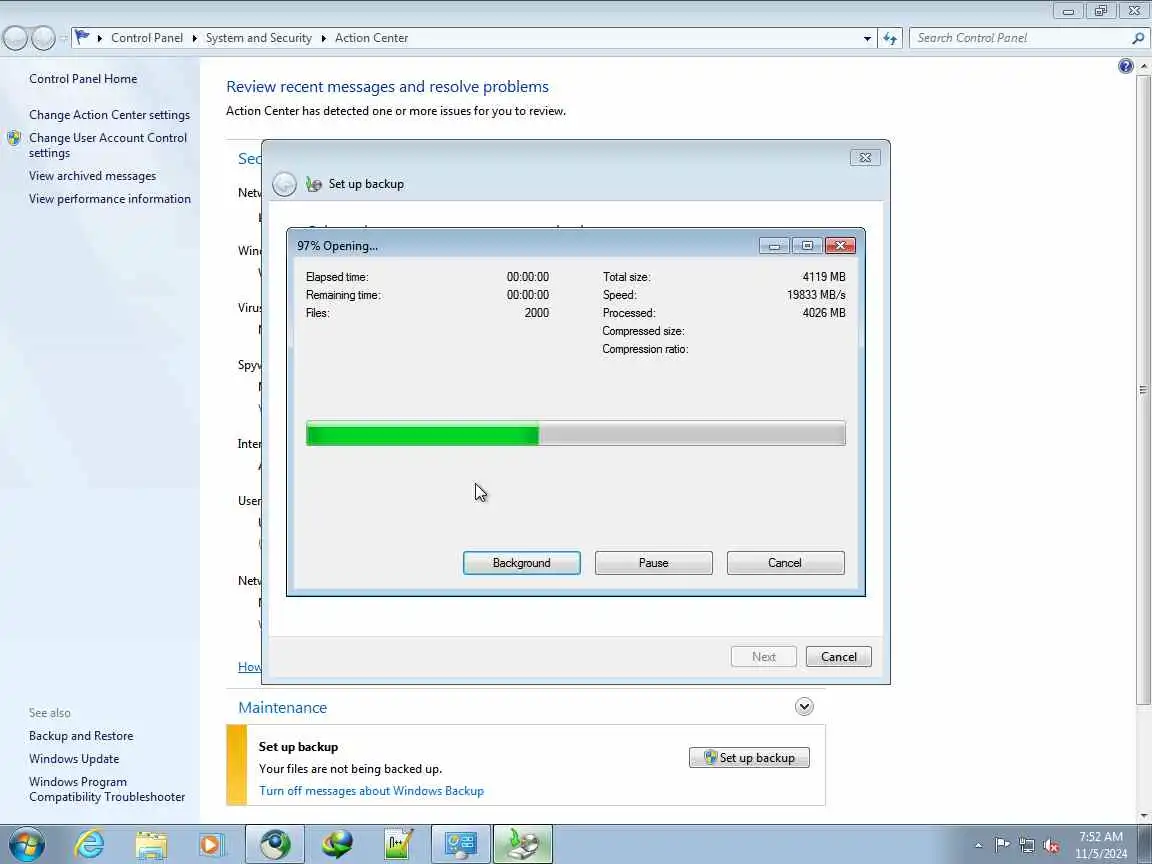Click the navigation Back arrow button

[15, 37]
